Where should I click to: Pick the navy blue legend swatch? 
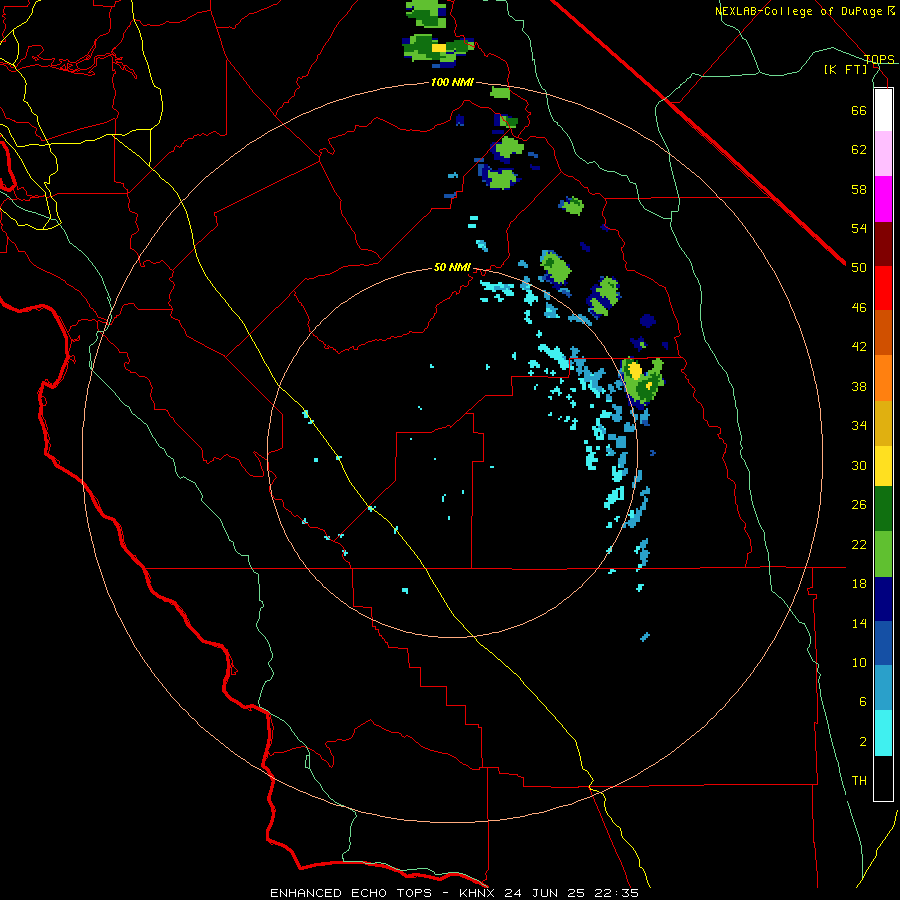tap(883, 599)
